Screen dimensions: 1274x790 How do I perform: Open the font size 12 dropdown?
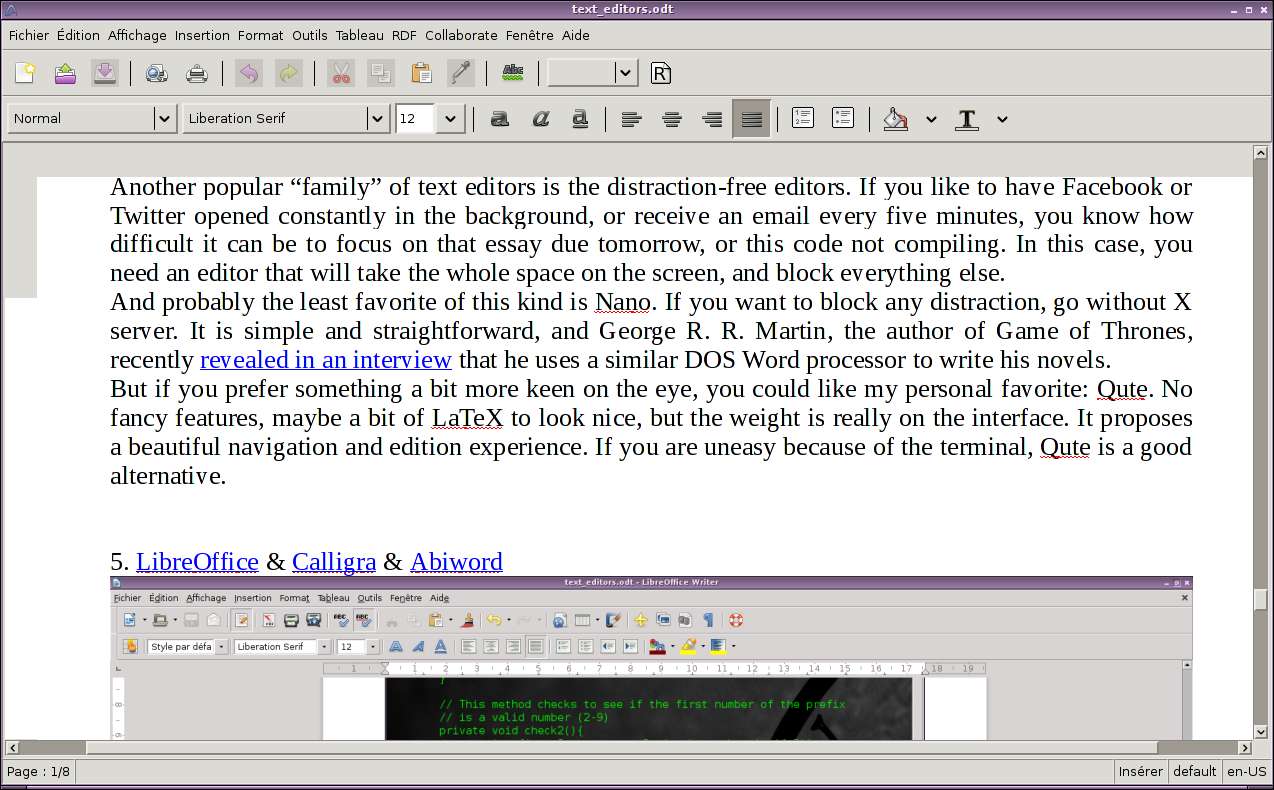coord(450,119)
